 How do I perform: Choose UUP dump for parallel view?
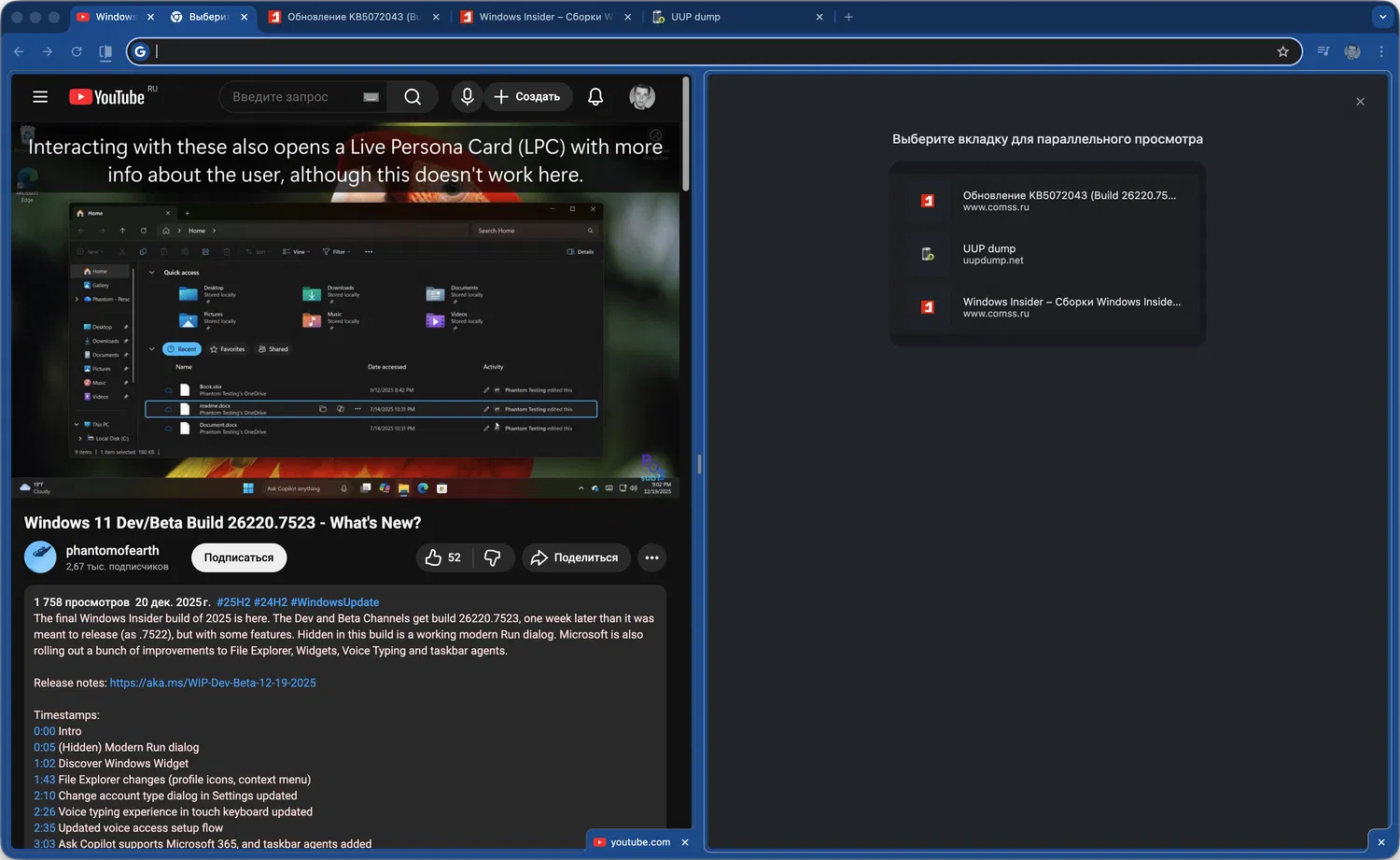tap(1047, 254)
